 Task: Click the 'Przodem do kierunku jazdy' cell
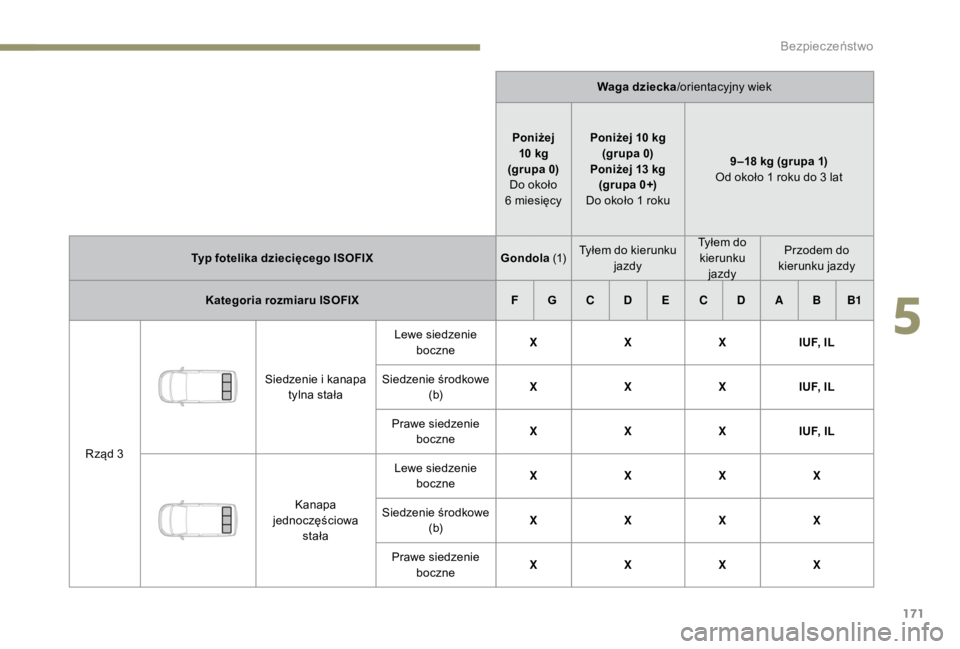817,258
